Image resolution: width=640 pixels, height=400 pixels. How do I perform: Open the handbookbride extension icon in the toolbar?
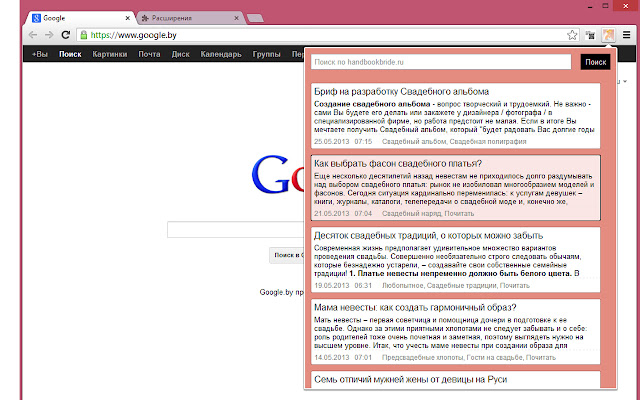[608, 35]
